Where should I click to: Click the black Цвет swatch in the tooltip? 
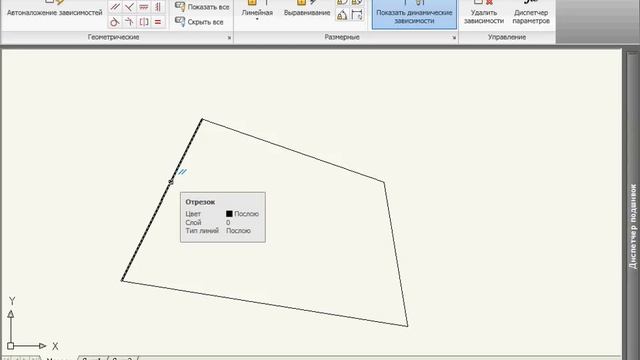229,213
